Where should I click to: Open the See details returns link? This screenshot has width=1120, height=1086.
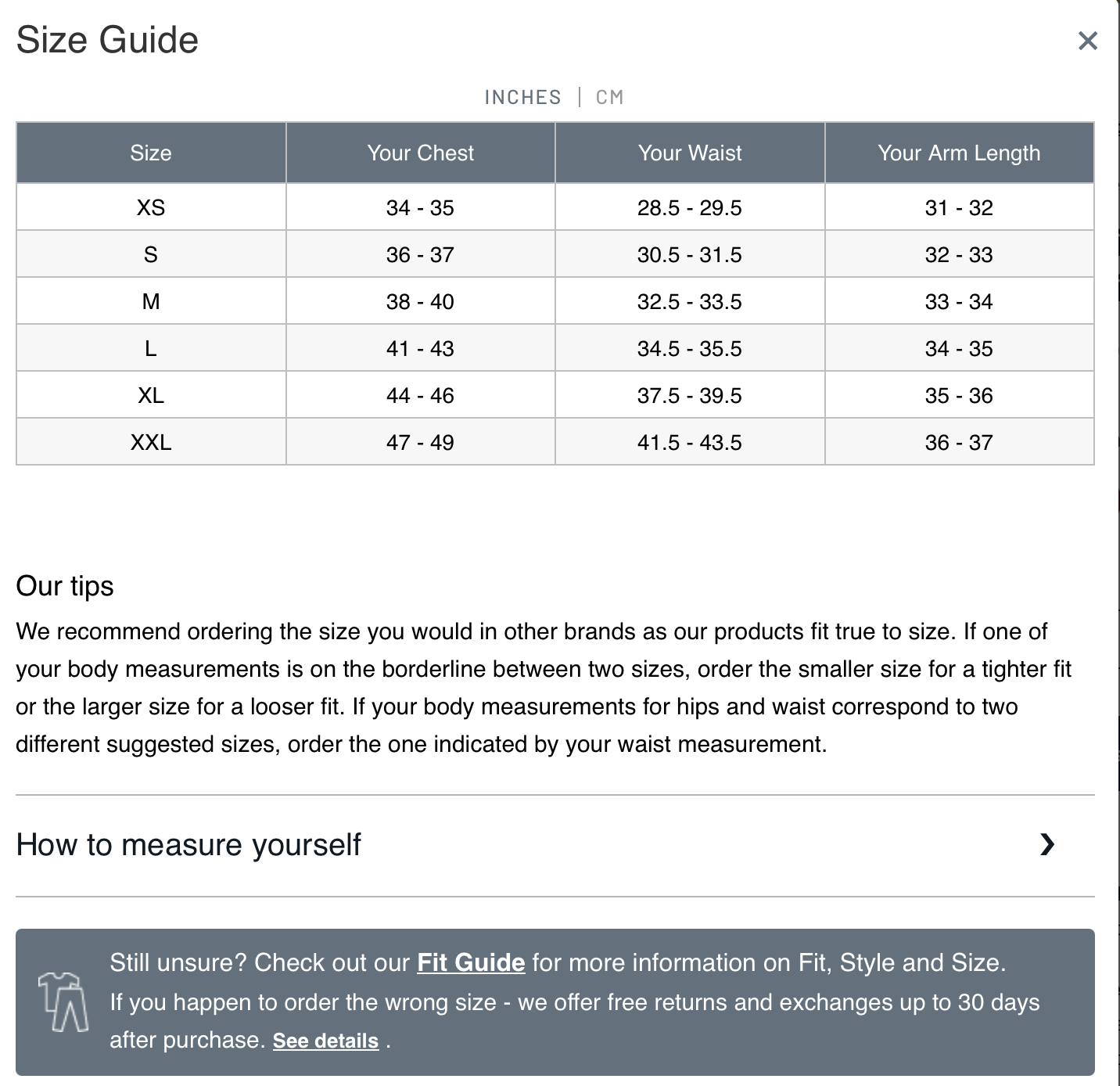325,1041
